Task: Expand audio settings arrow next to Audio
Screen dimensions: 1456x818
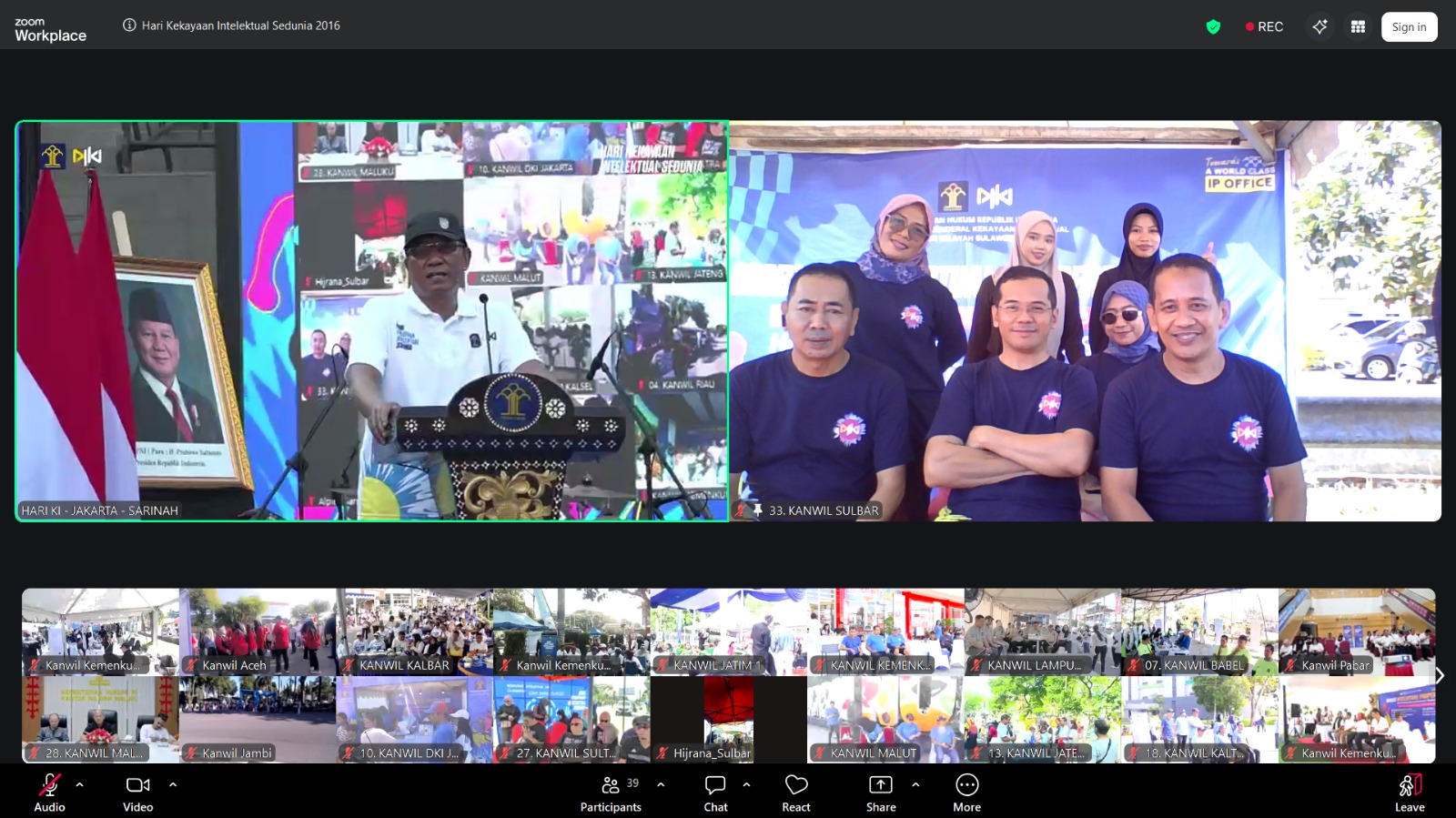Action: point(80,783)
